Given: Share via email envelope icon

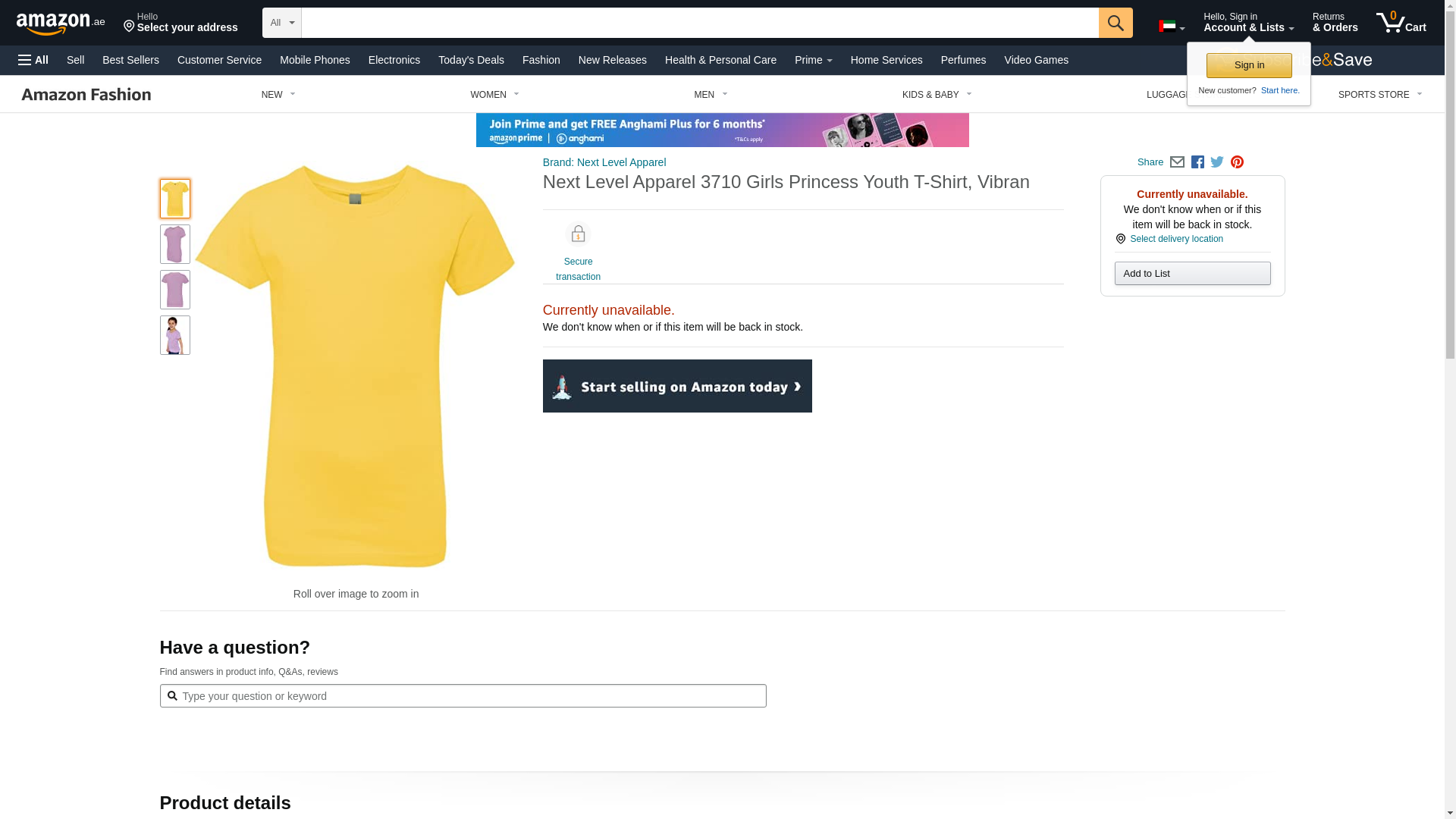Looking at the screenshot, I should (x=1177, y=162).
